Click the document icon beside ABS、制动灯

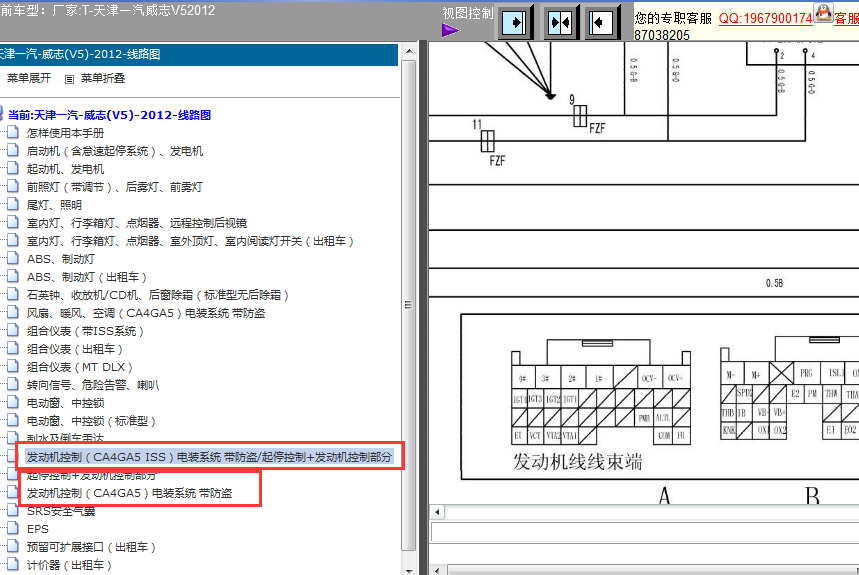point(13,258)
